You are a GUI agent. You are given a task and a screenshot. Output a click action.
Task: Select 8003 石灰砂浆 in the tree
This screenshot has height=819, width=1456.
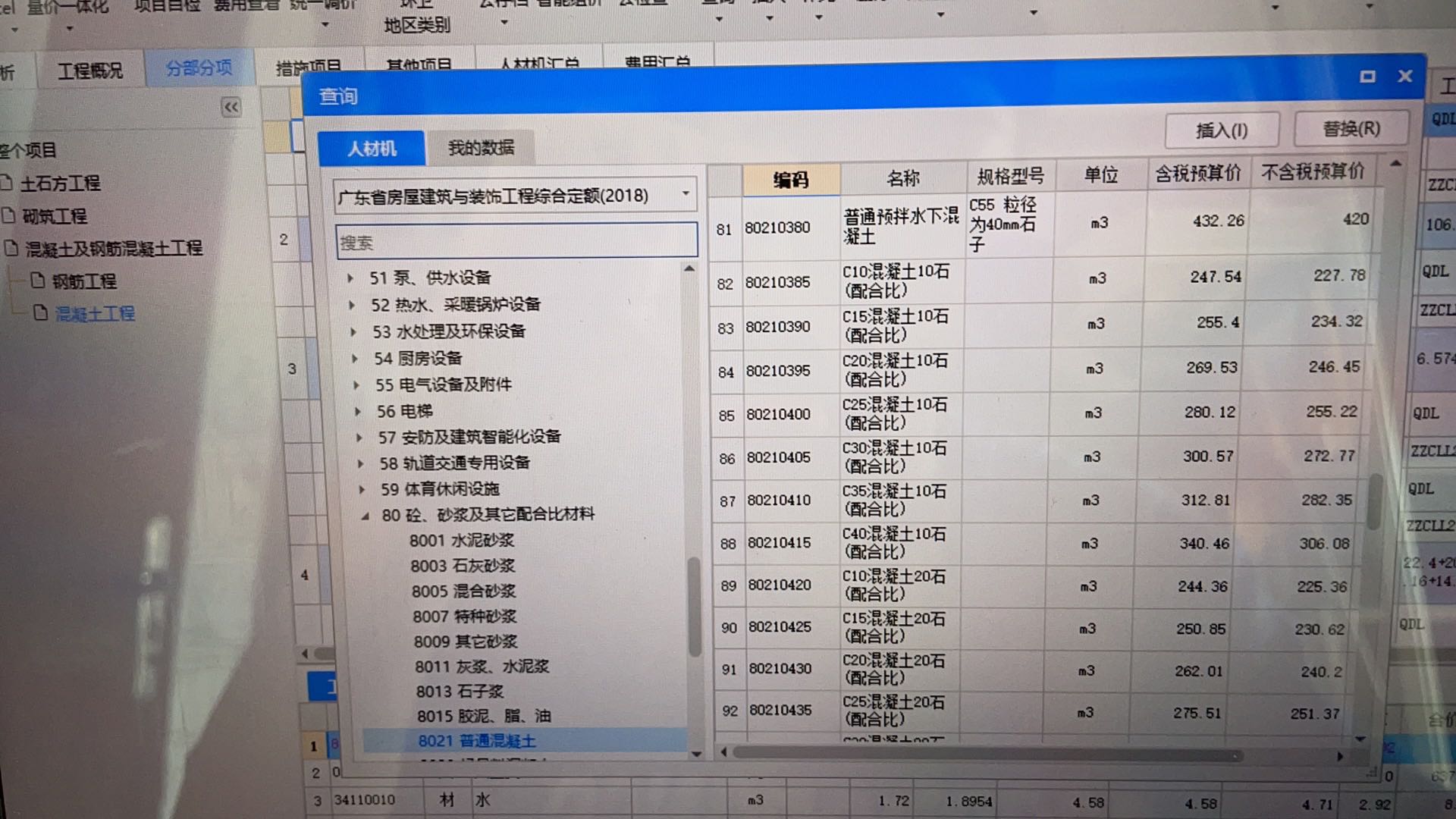[x=463, y=566]
